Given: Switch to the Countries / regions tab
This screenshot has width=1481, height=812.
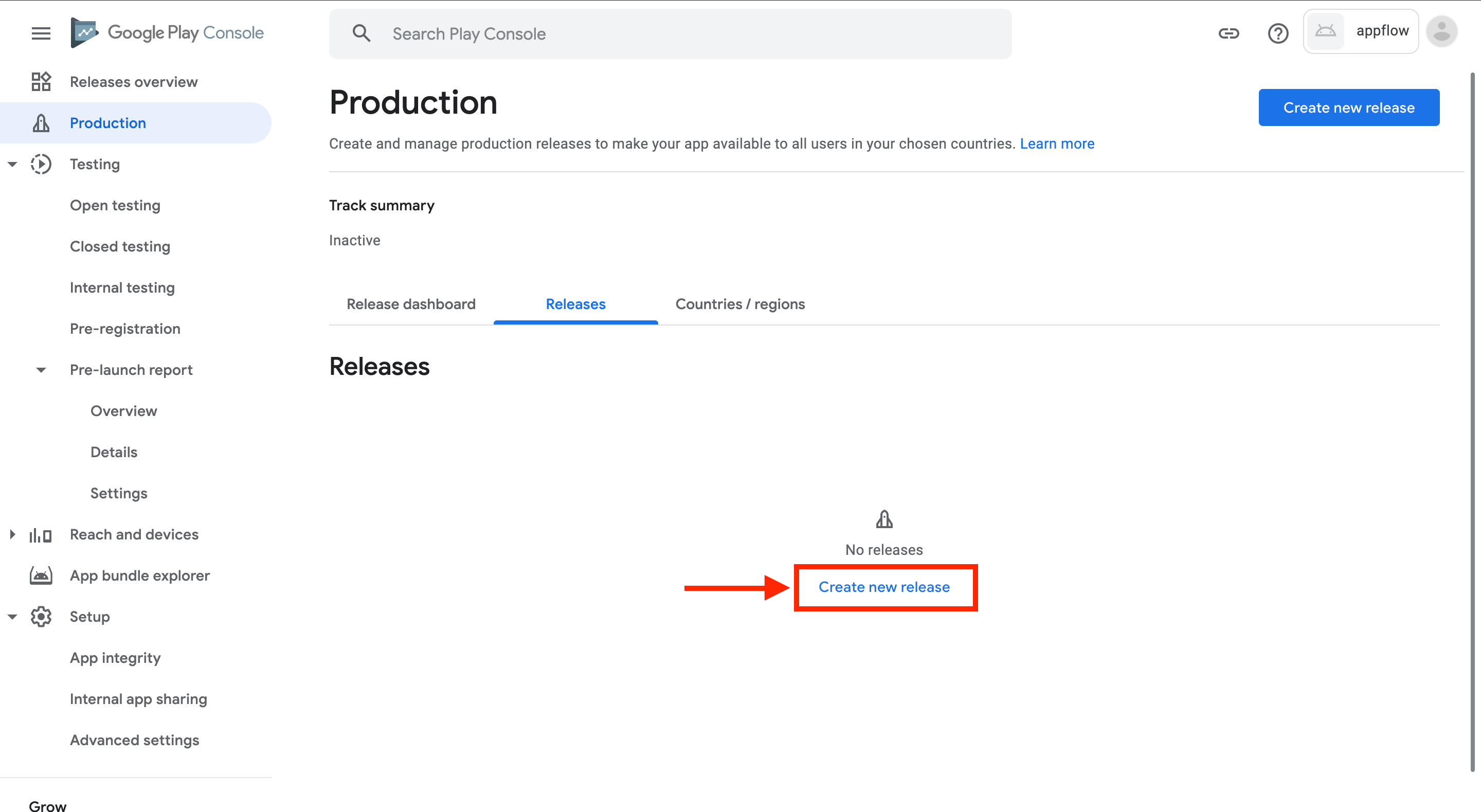Looking at the screenshot, I should coord(740,304).
